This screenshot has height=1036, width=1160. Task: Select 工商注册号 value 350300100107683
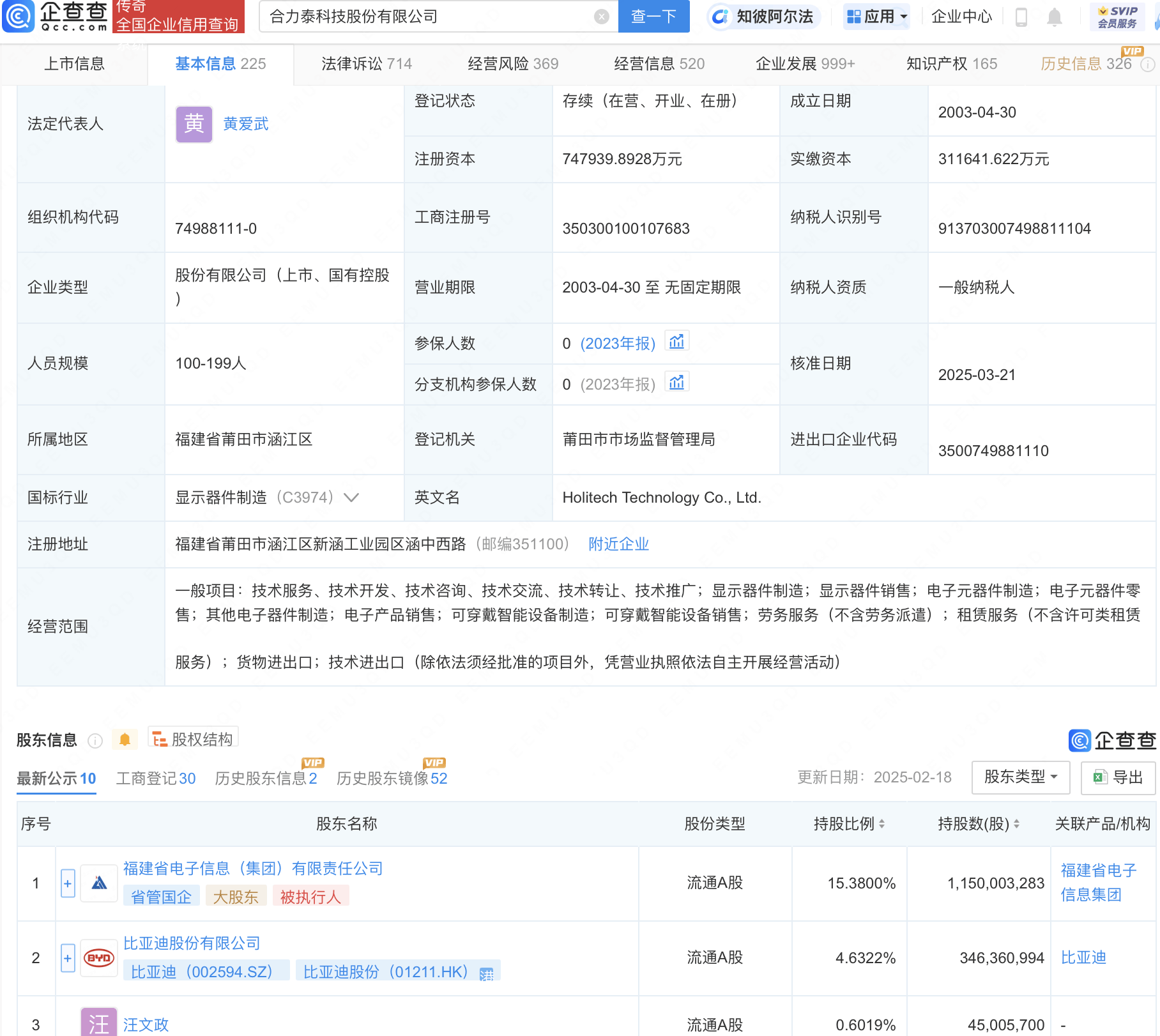pos(626,229)
